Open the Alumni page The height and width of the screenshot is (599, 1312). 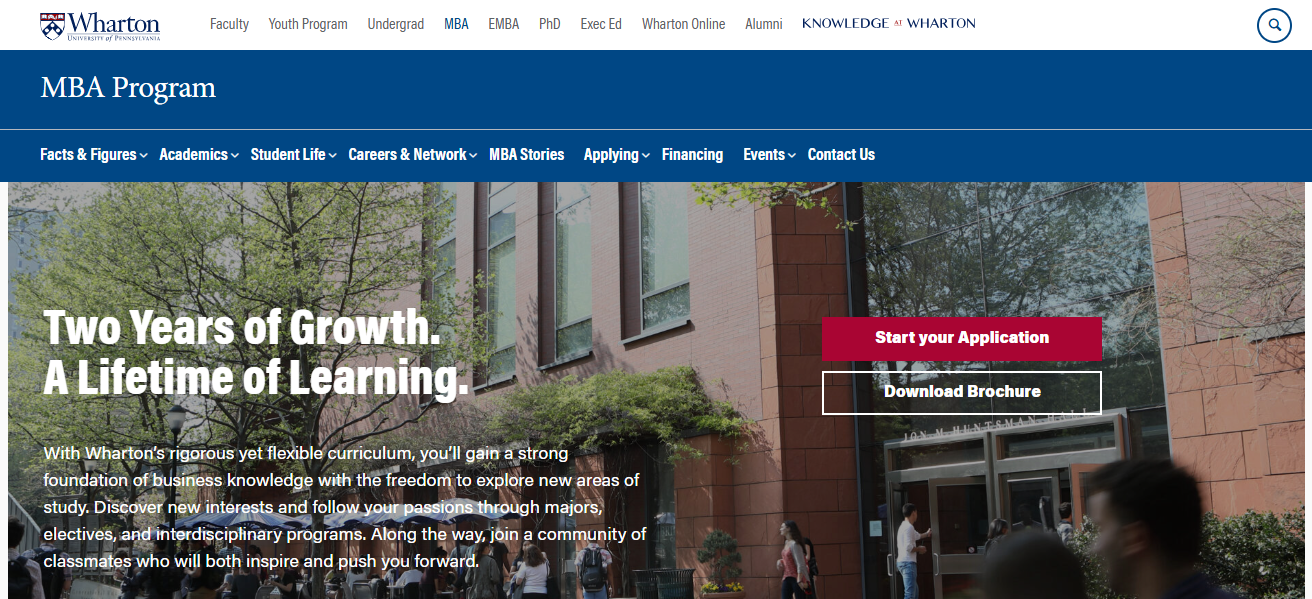(x=764, y=24)
